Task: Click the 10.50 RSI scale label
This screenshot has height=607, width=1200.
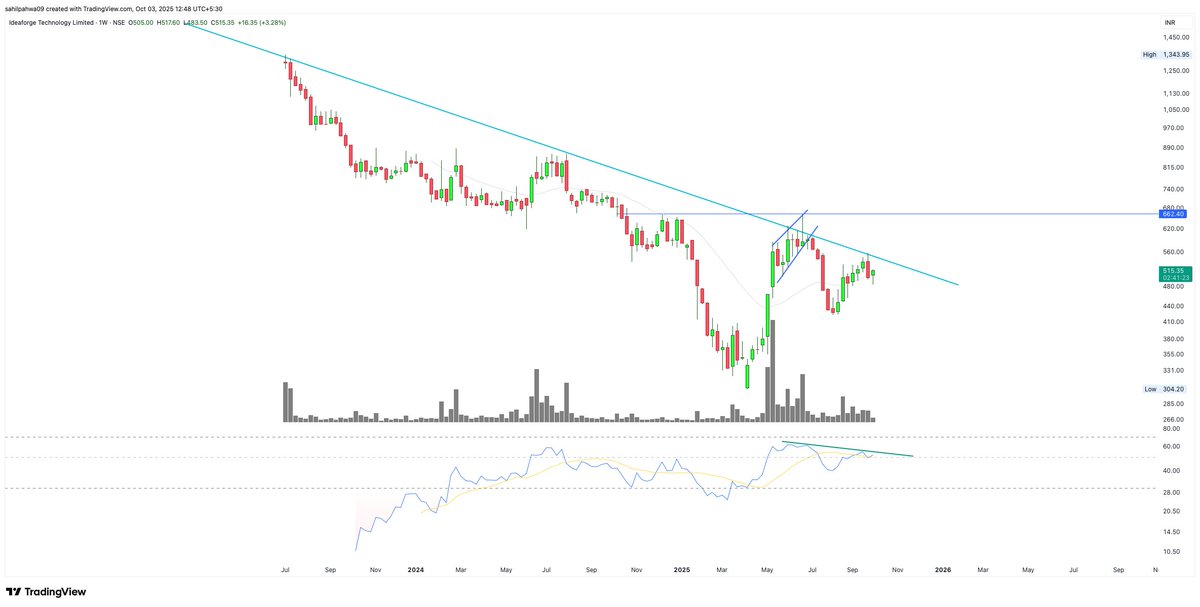Action: 1171,552
